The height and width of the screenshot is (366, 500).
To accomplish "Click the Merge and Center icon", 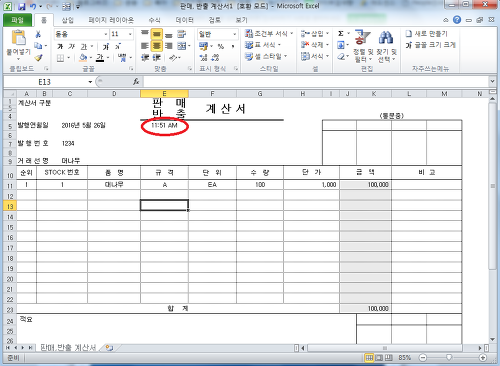I will click(182, 46).
